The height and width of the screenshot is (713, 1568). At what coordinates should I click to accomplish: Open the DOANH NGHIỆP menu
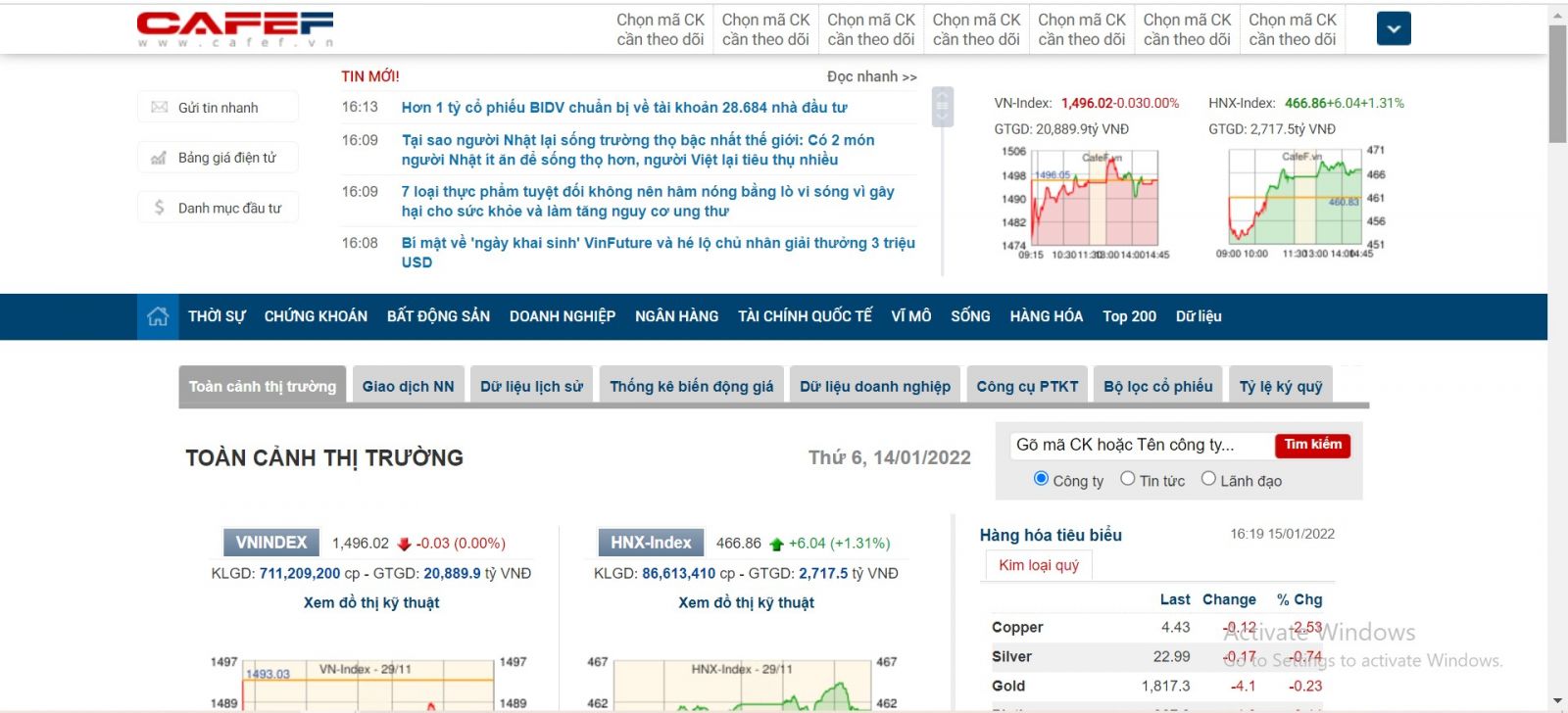tap(563, 316)
